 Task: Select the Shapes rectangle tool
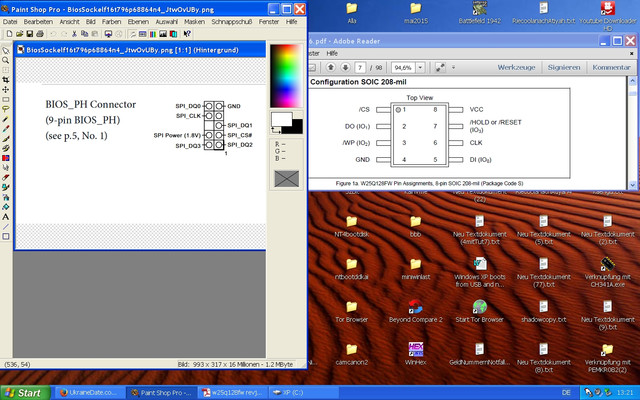(6, 236)
